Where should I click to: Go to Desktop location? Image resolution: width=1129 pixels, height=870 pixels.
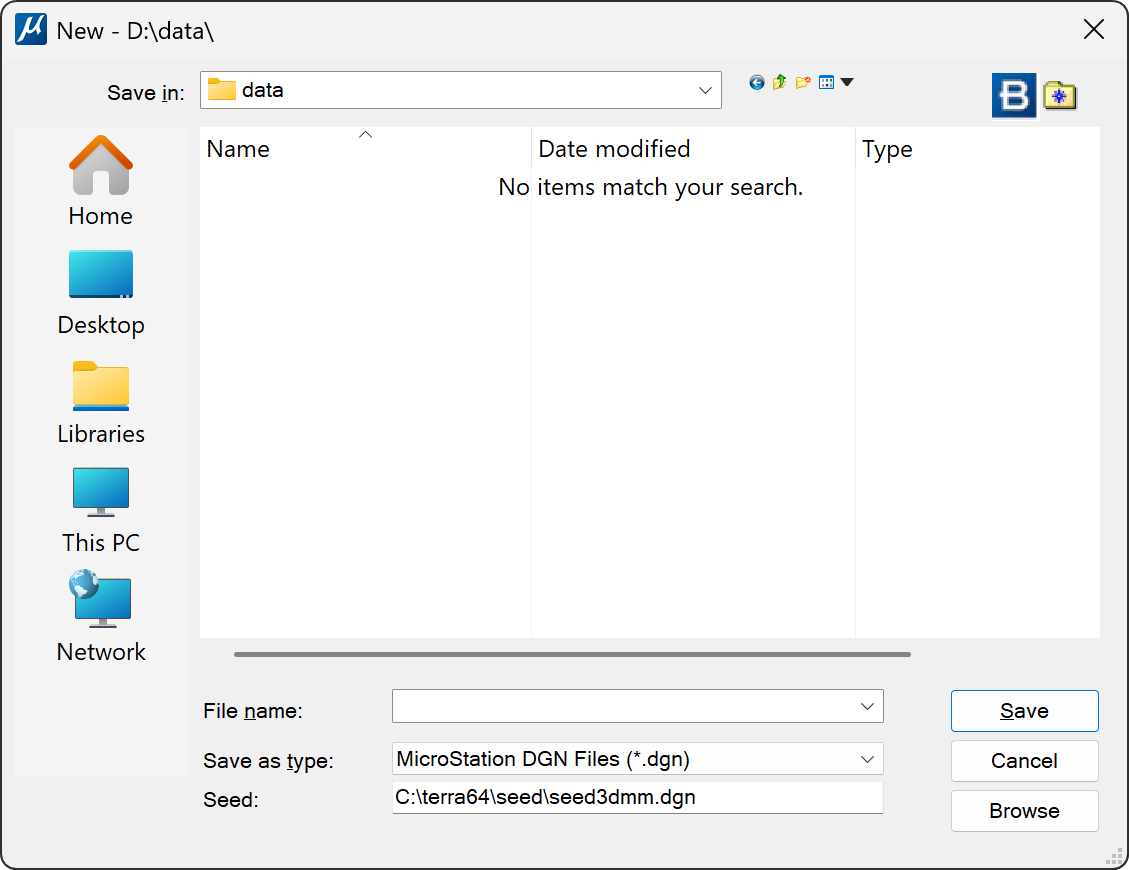101,292
